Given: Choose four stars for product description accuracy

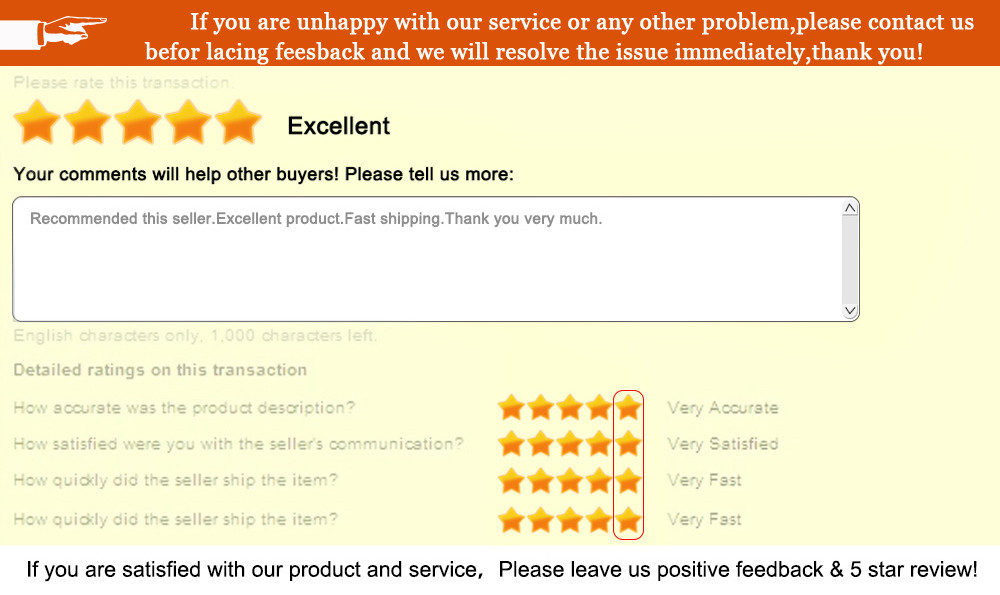Looking at the screenshot, I should click(x=599, y=407).
